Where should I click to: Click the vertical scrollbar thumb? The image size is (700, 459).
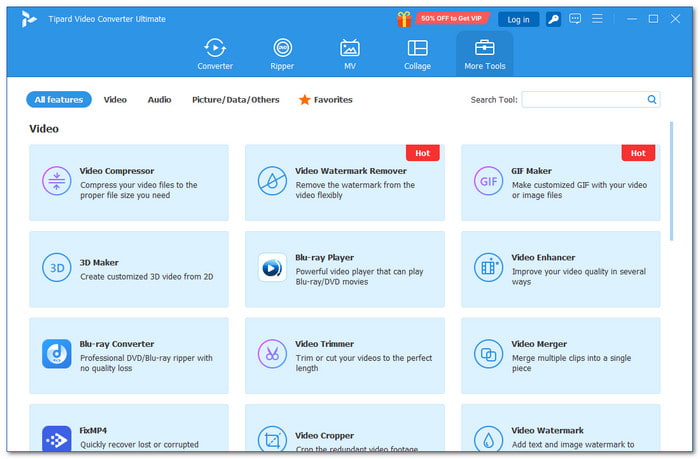(671, 181)
